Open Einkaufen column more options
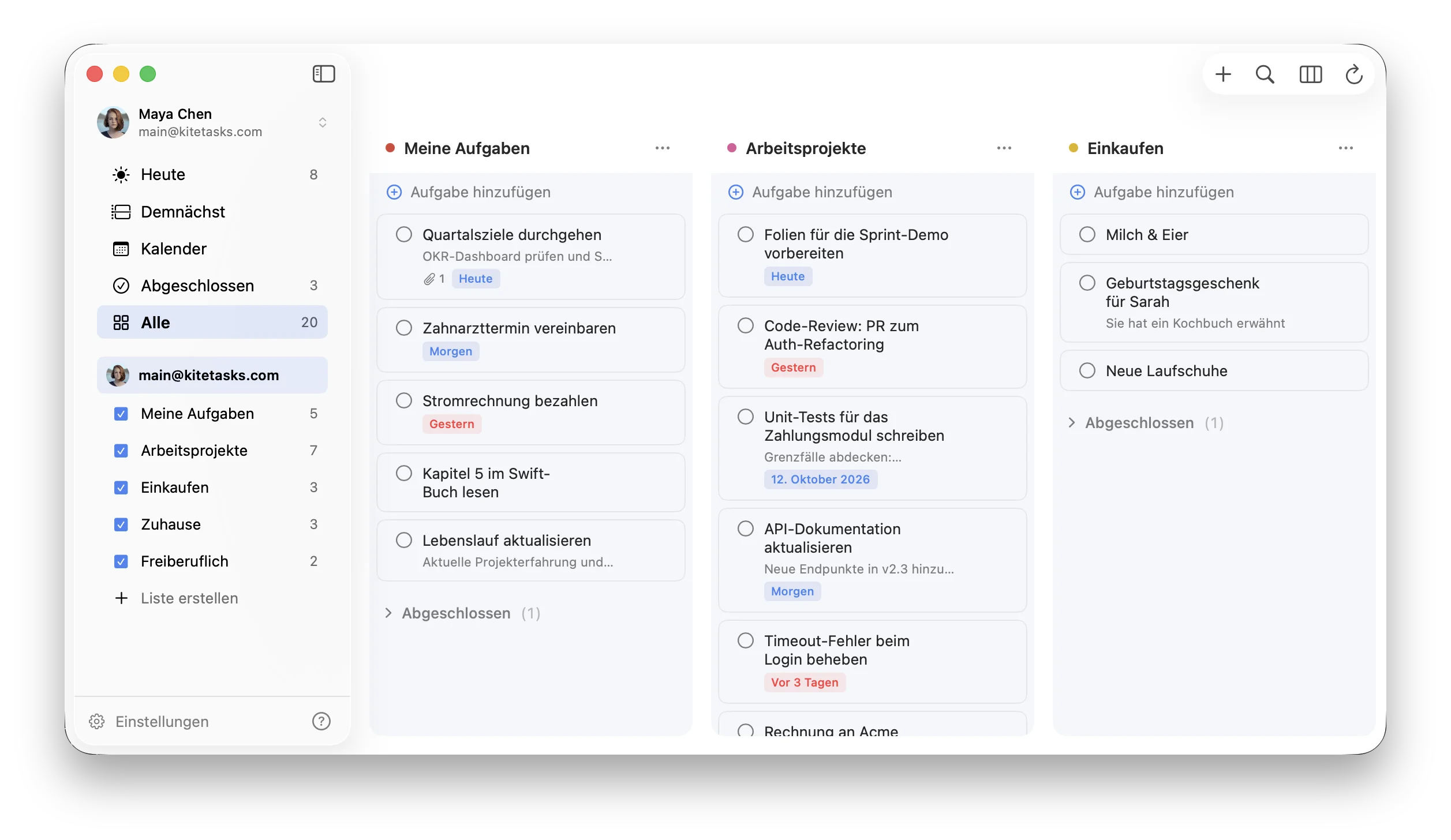Screen dimensions: 1451x840 point(1346,148)
